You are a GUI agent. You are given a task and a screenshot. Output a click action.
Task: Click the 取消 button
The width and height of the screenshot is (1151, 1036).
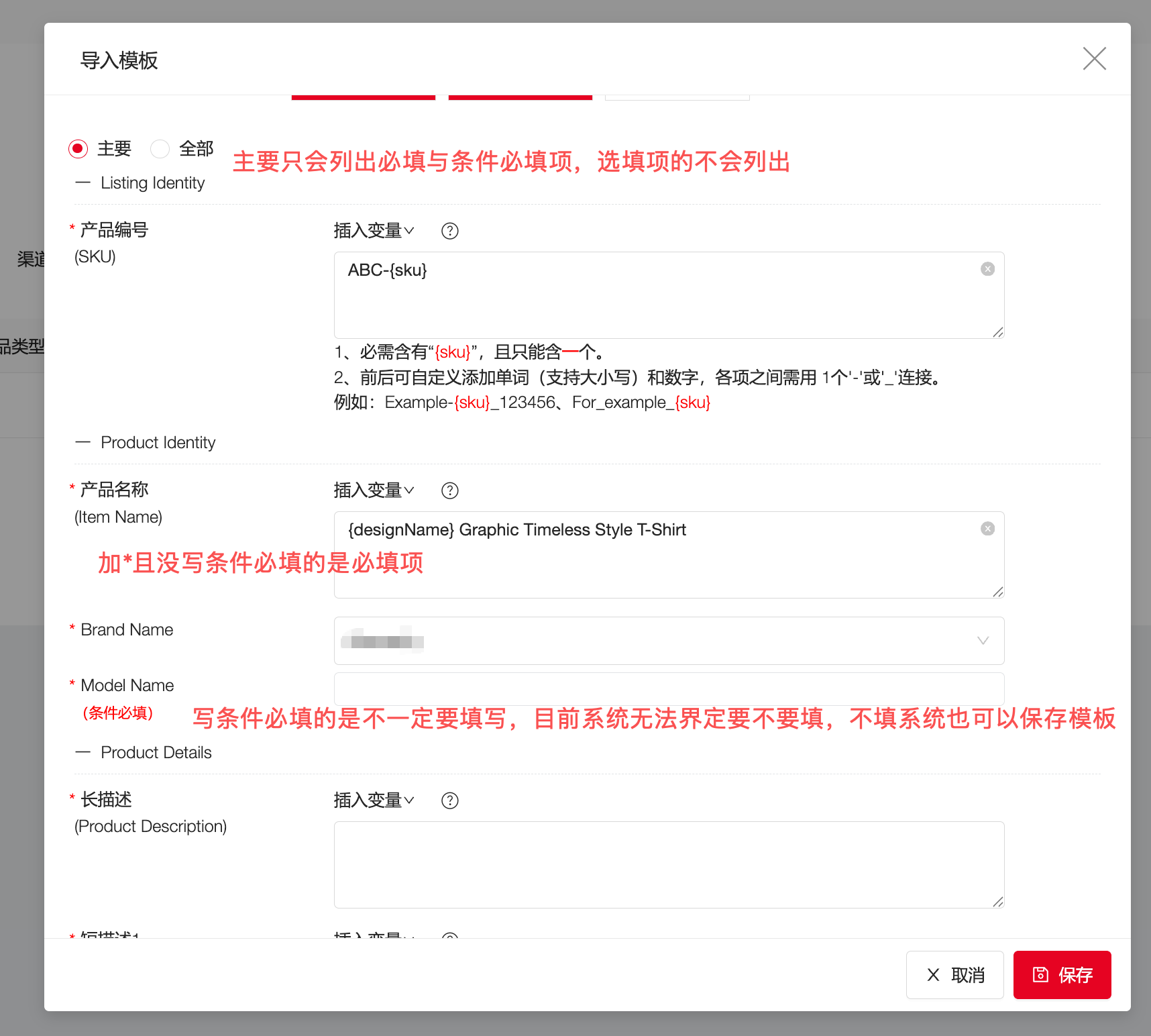(954, 975)
